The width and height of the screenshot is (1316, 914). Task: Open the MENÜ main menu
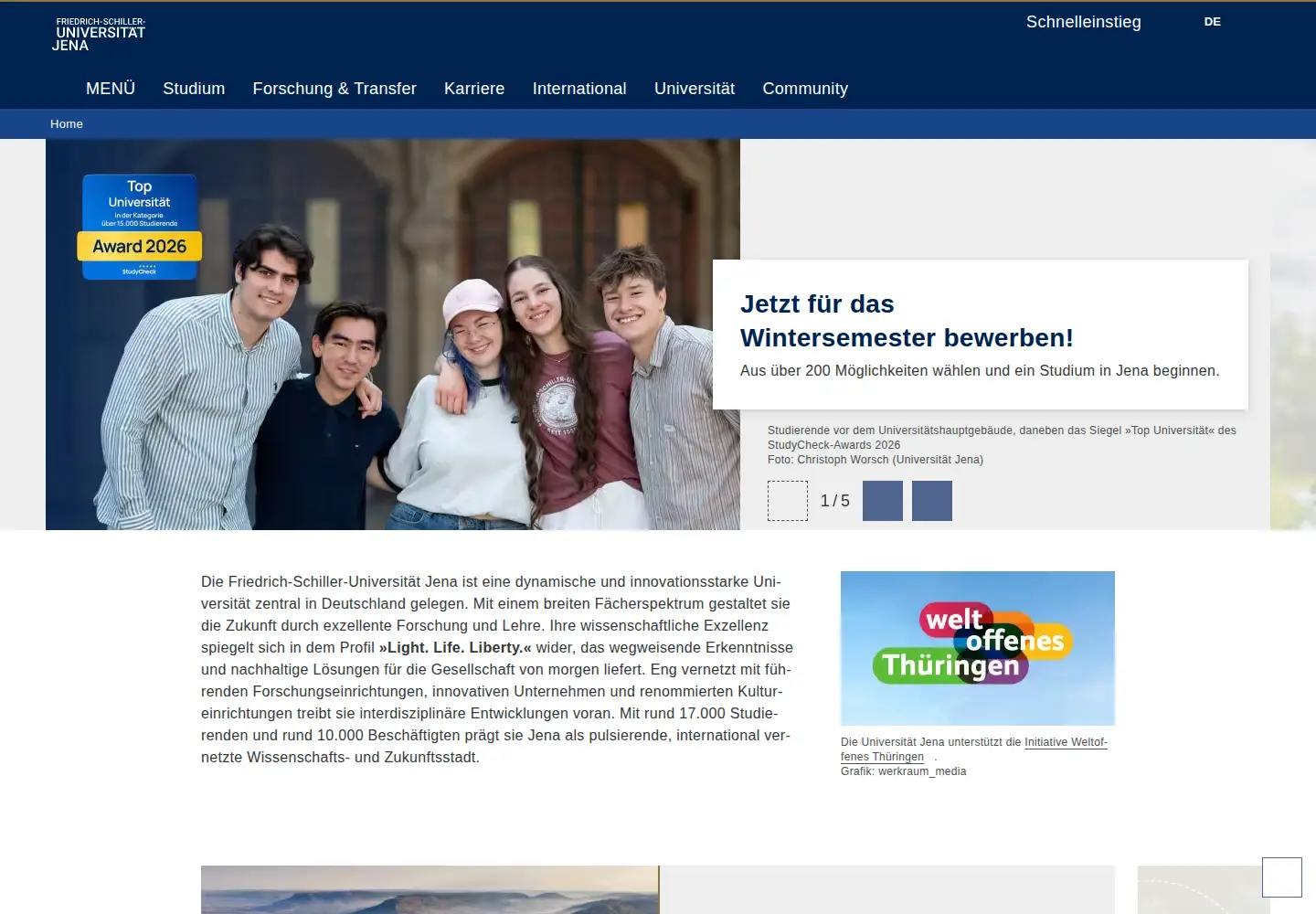pyautogui.click(x=111, y=89)
